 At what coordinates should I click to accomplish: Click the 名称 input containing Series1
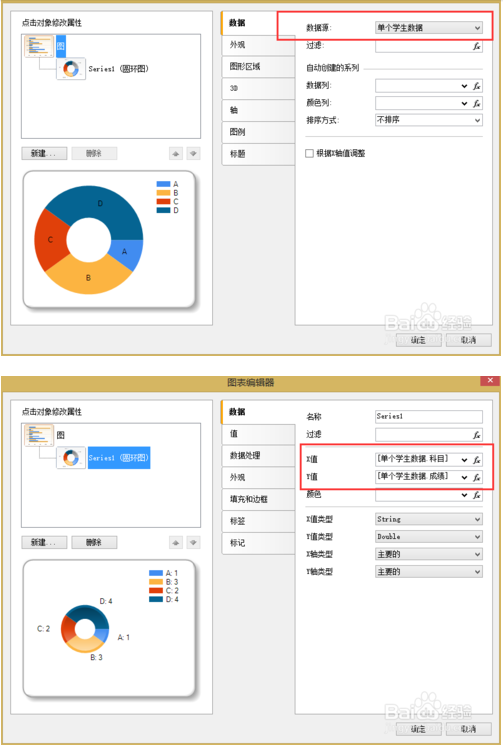429,416
